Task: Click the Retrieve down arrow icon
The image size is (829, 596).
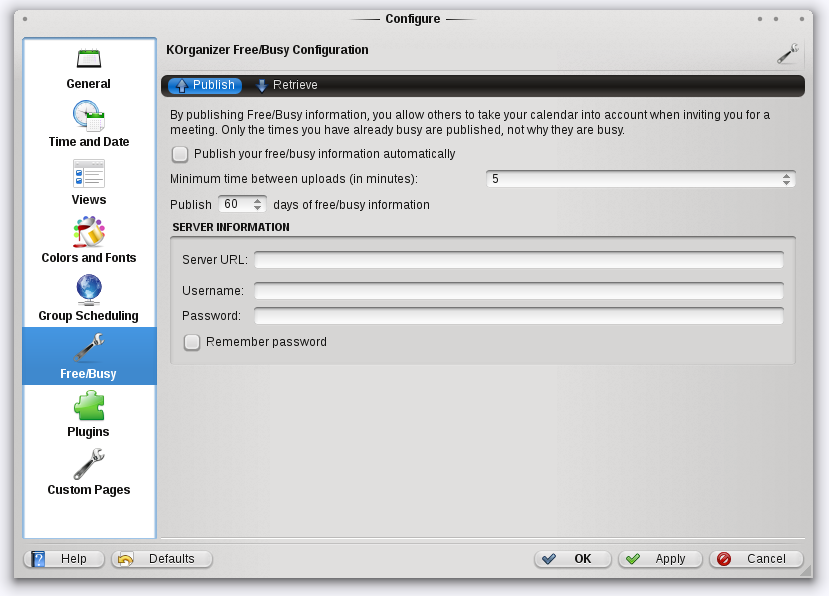Action: tap(261, 86)
